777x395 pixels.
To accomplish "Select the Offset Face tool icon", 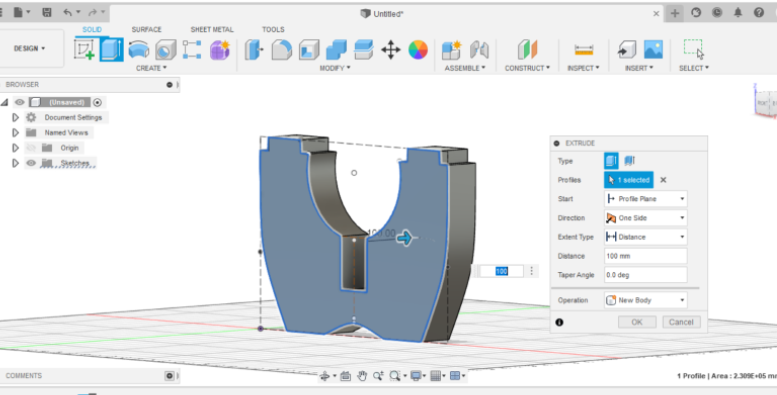I will [363, 50].
